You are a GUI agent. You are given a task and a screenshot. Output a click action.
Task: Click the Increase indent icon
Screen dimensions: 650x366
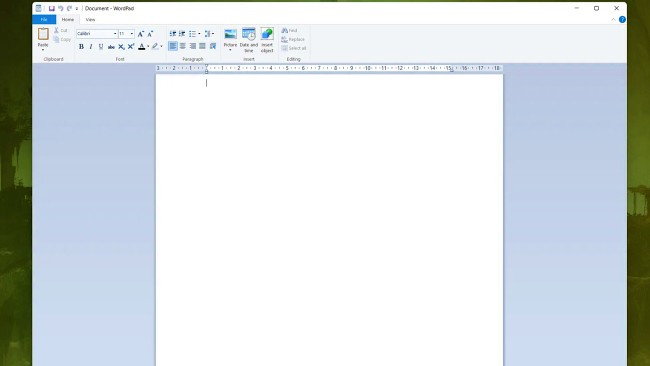pyautogui.click(x=182, y=34)
